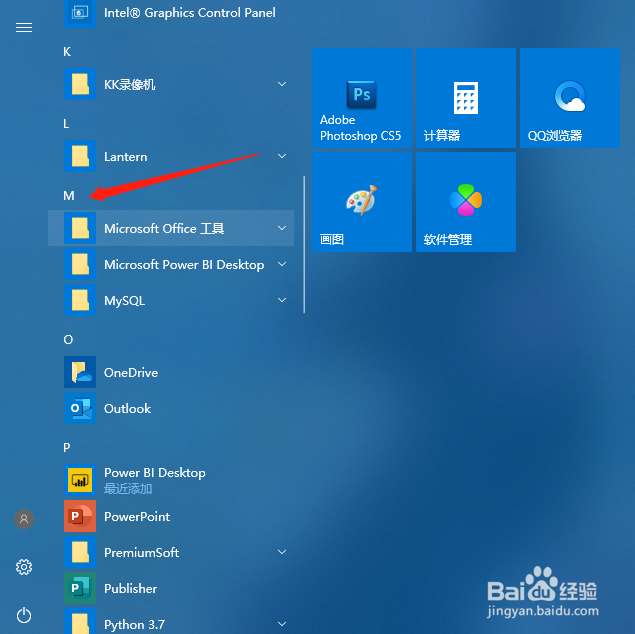Expand the KK录像机 folder chevron

point(282,84)
